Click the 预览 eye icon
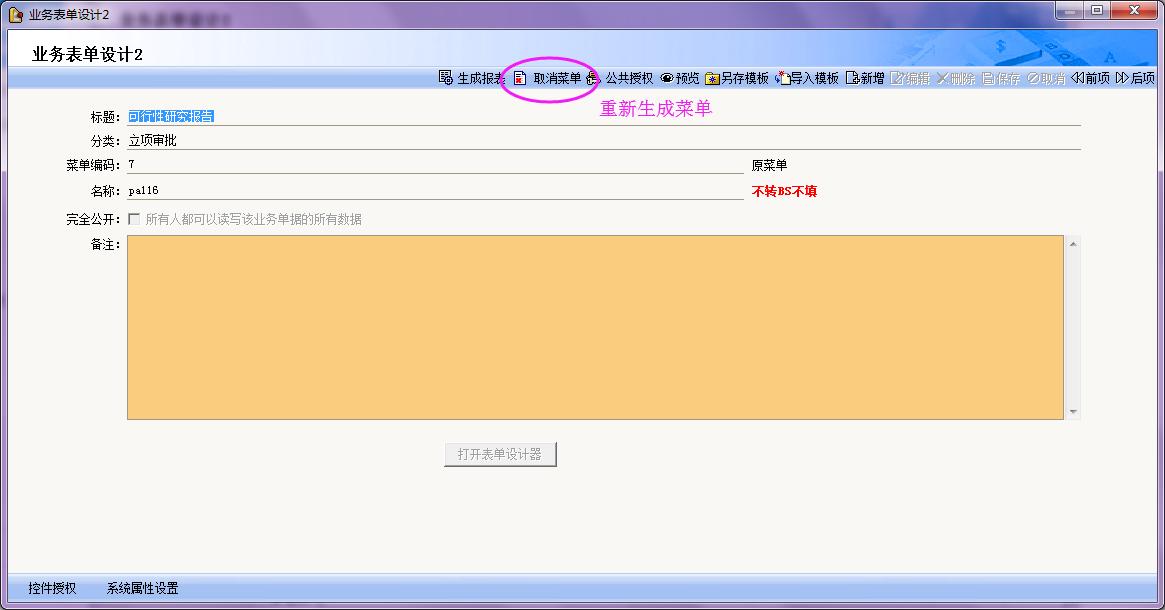The width and height of the screenshot is (1165, 610). coord(666,78)
